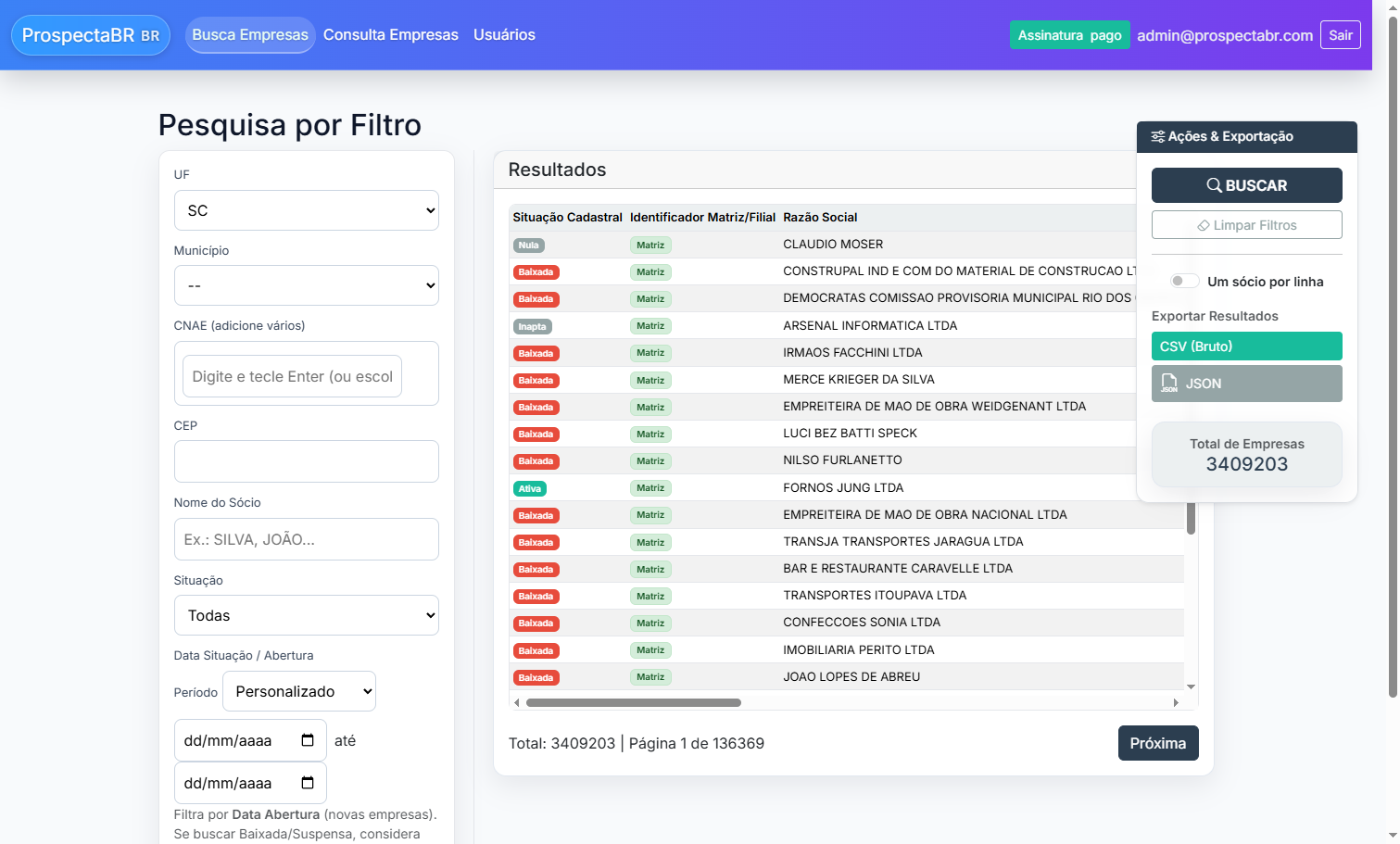
Task: Log out using the Sair button
Action: (x=1340, y=34)
